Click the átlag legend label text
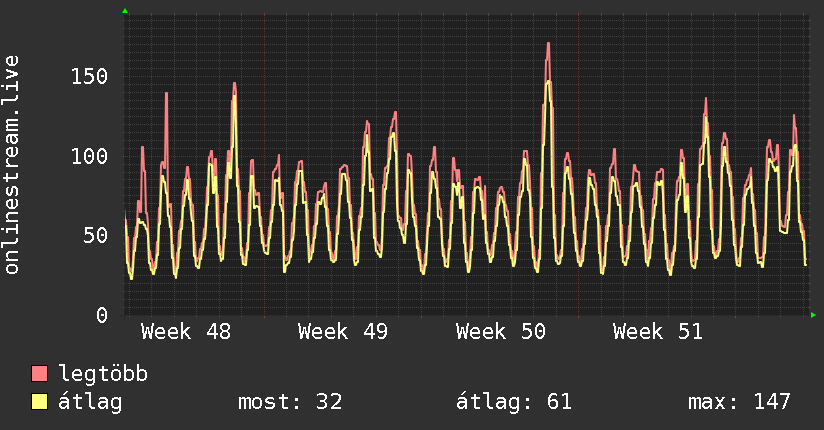Image resolution: width=824 pixels, height=430 pixels. (x=91, y=402)
